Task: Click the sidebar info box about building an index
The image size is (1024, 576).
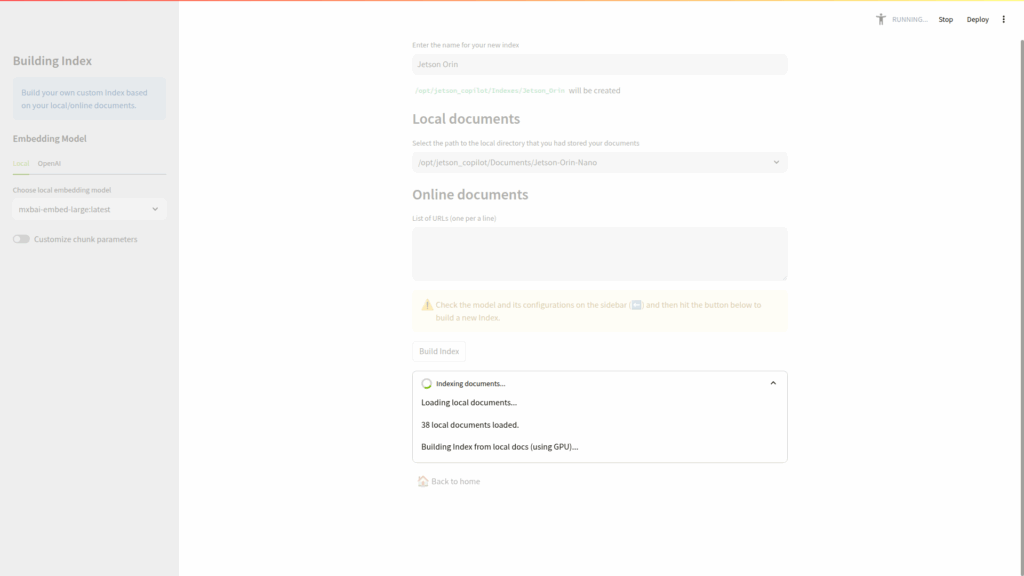Action: (89, 99)
